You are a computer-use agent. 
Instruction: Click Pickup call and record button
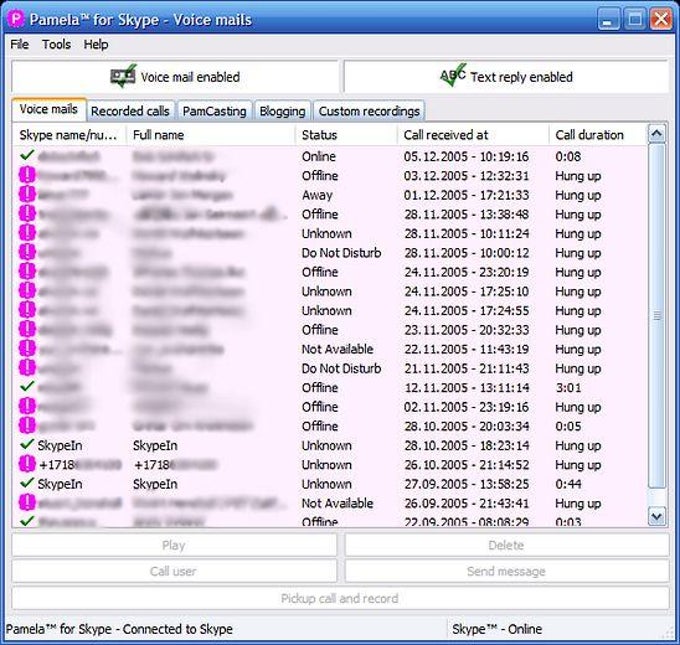[x=340, y=598]
